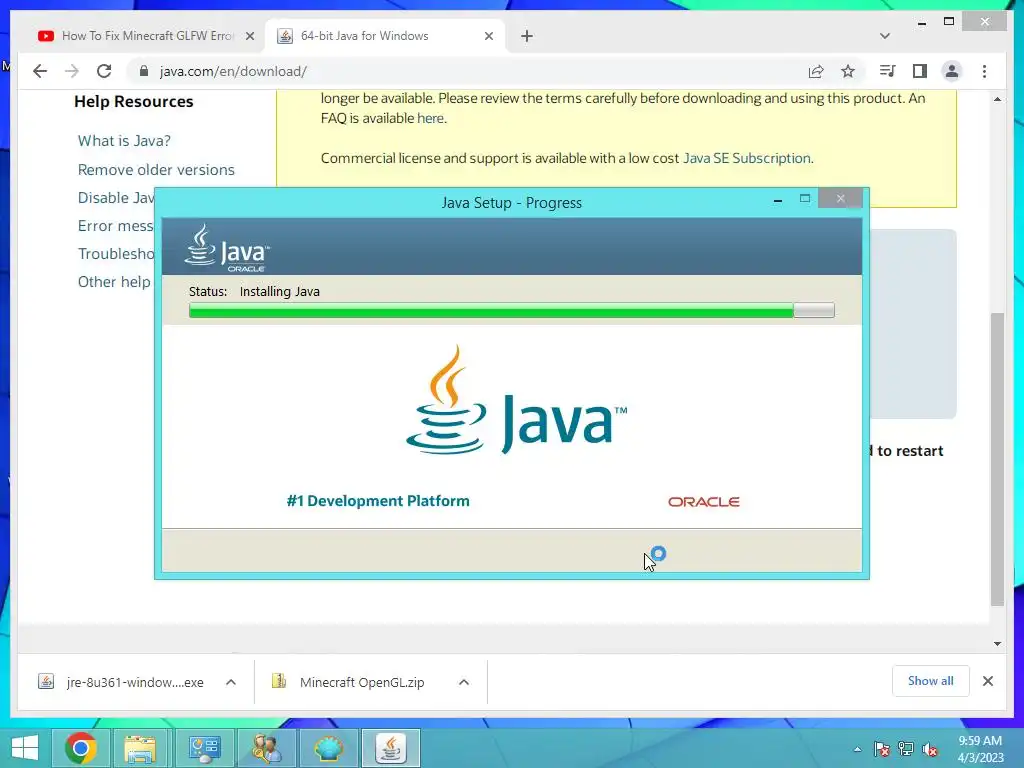Click the muted volume tray icon
The height and width of the screenshot is (768, 1024).
[930, 749]
